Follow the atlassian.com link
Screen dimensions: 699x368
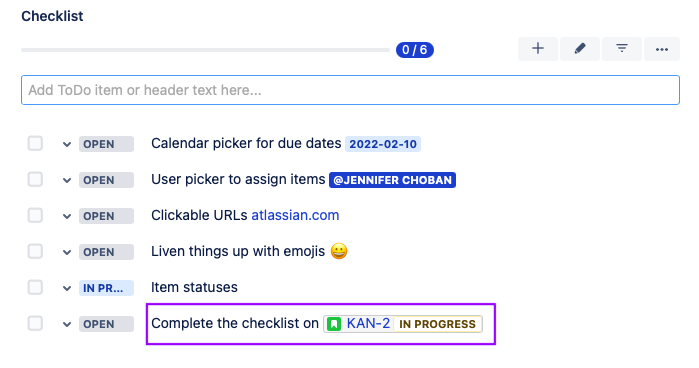(x=295, y=215)
